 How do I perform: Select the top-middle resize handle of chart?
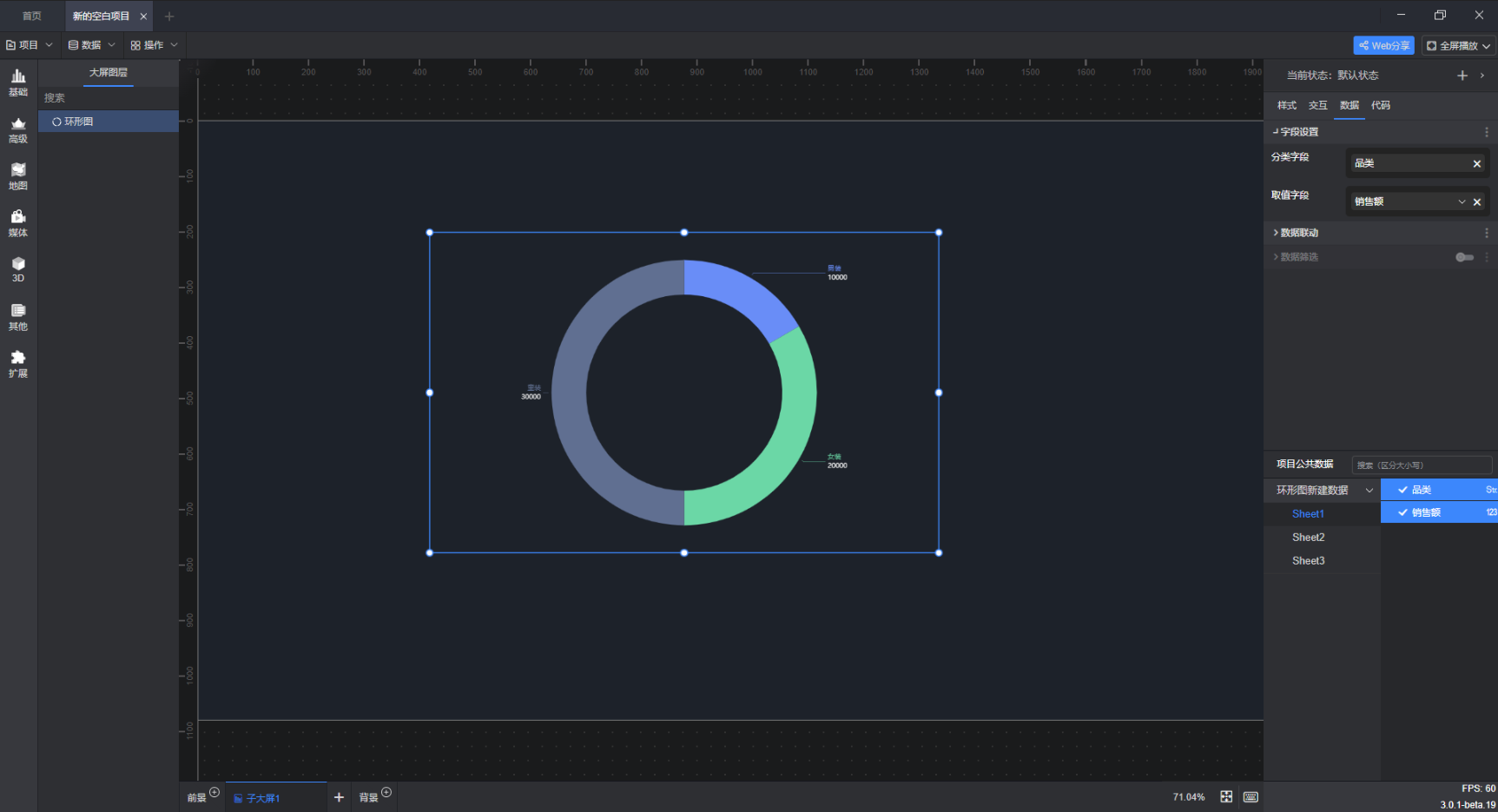[x=684, y=233]
